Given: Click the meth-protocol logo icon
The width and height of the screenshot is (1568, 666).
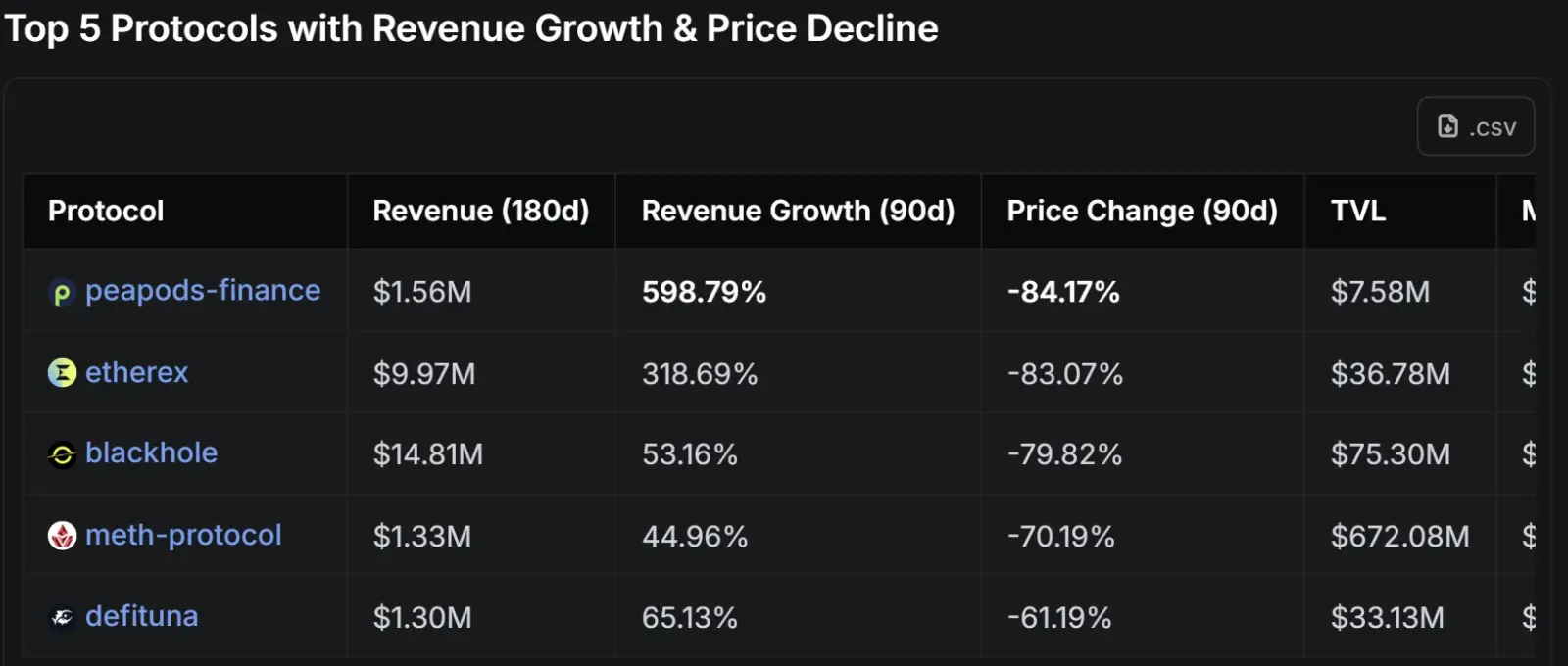Looking at the screenshot, I should [62, 536].
